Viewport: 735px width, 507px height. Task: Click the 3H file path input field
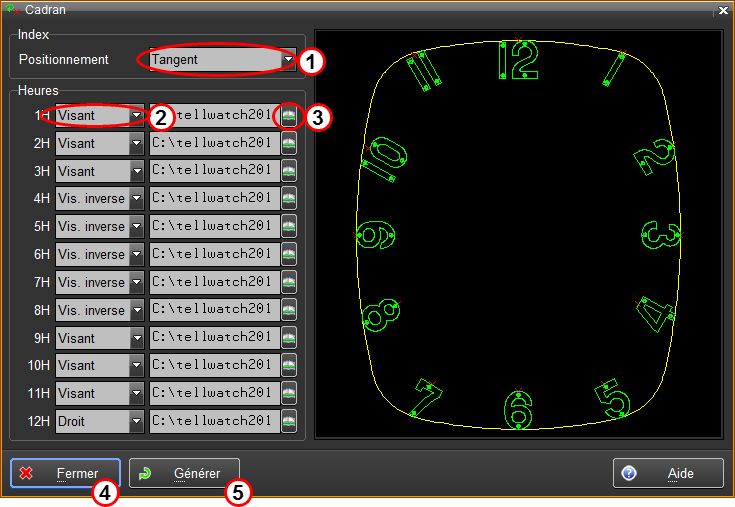point(213,171)
